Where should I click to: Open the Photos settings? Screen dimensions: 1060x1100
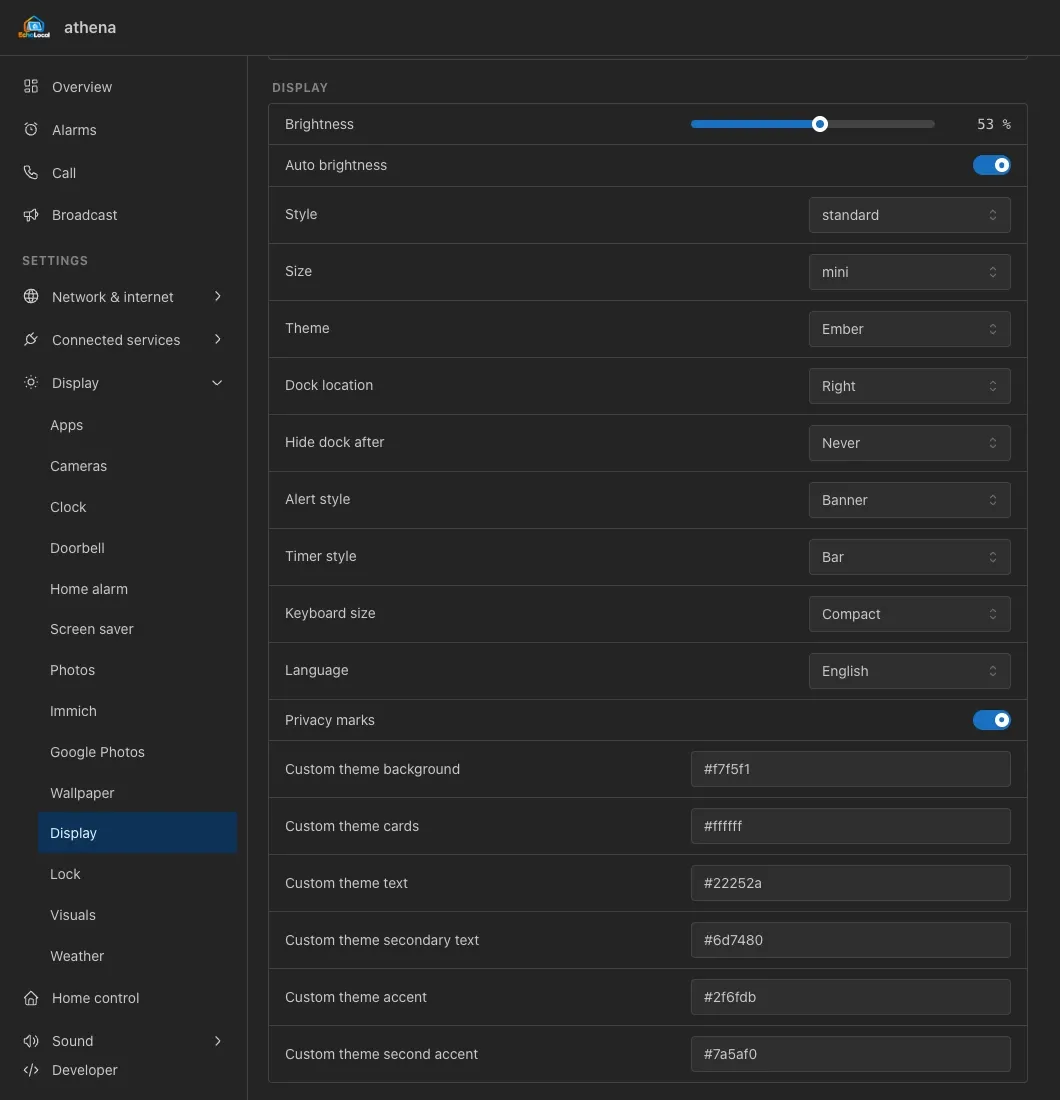72,670
